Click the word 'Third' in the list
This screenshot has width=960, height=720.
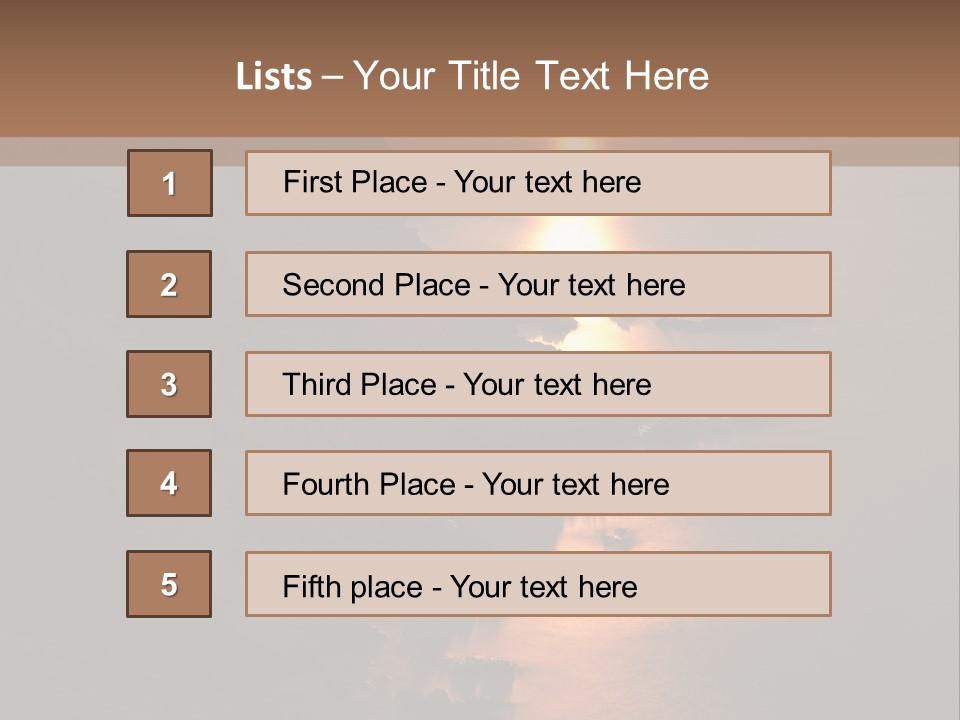(x=314, y=385)
